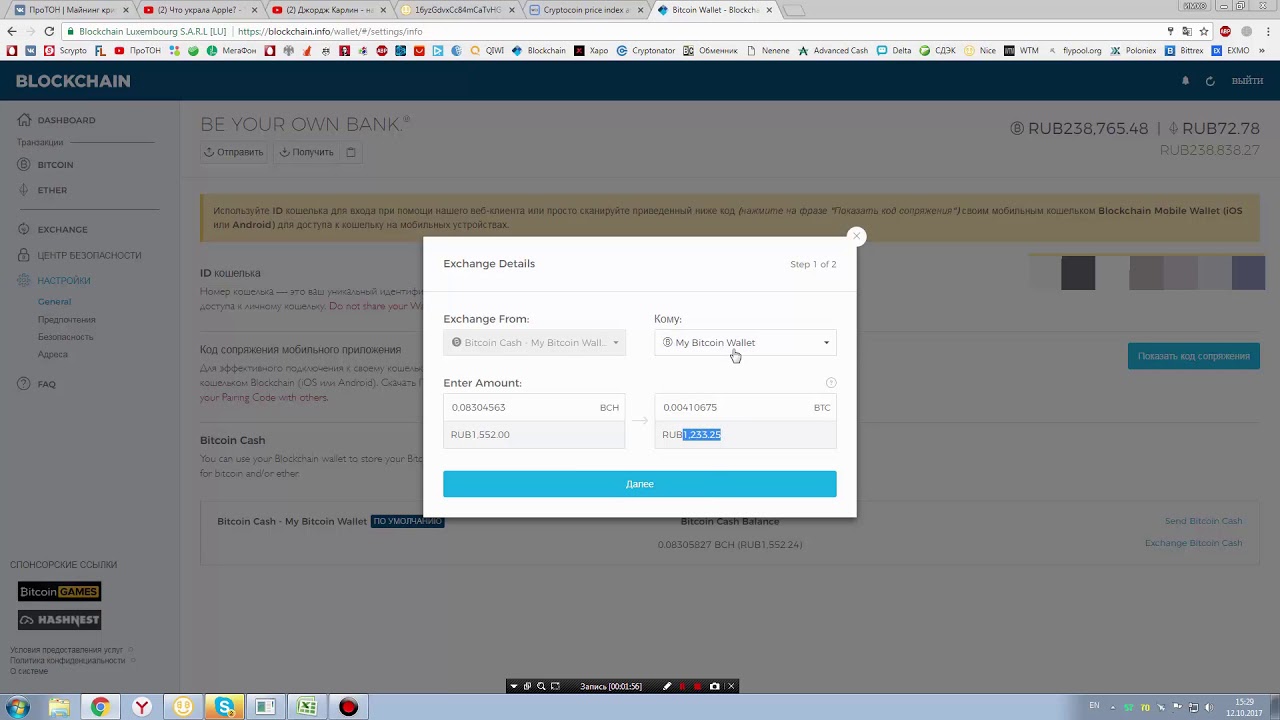The width and height of the screenshot is (1280, 720).
Task: Click the refresh icon in the Blockchain header
Action: [x=1210, y=81]
